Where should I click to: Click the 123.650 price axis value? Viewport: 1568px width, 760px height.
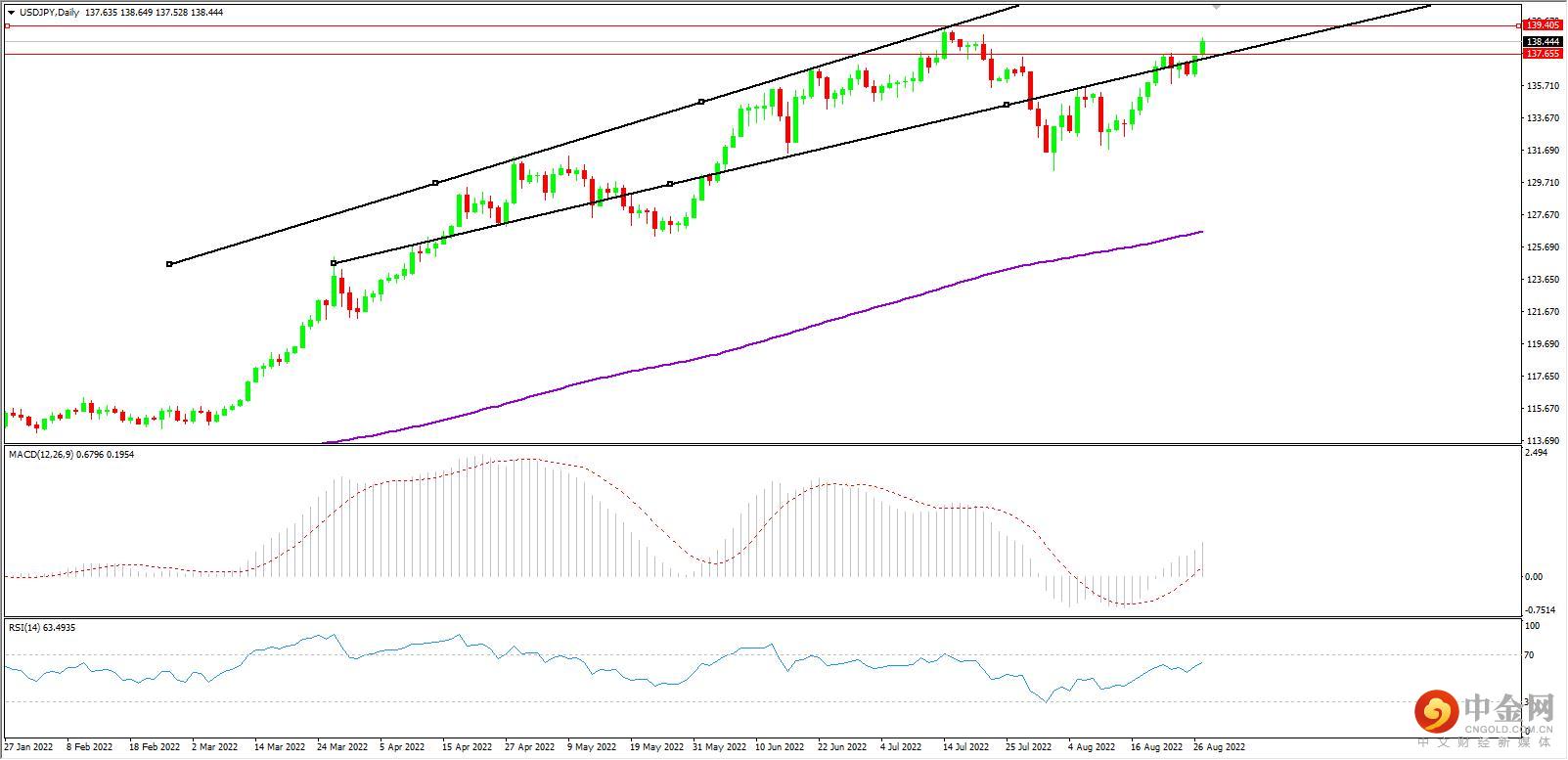tap(1542, 280)
